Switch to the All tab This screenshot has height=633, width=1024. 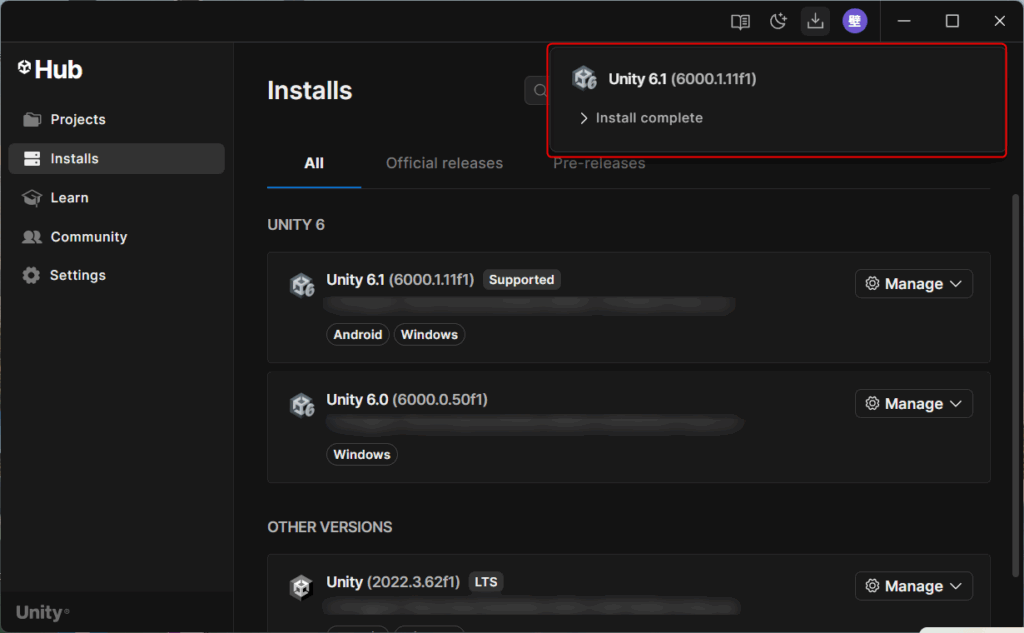(314, 163)
